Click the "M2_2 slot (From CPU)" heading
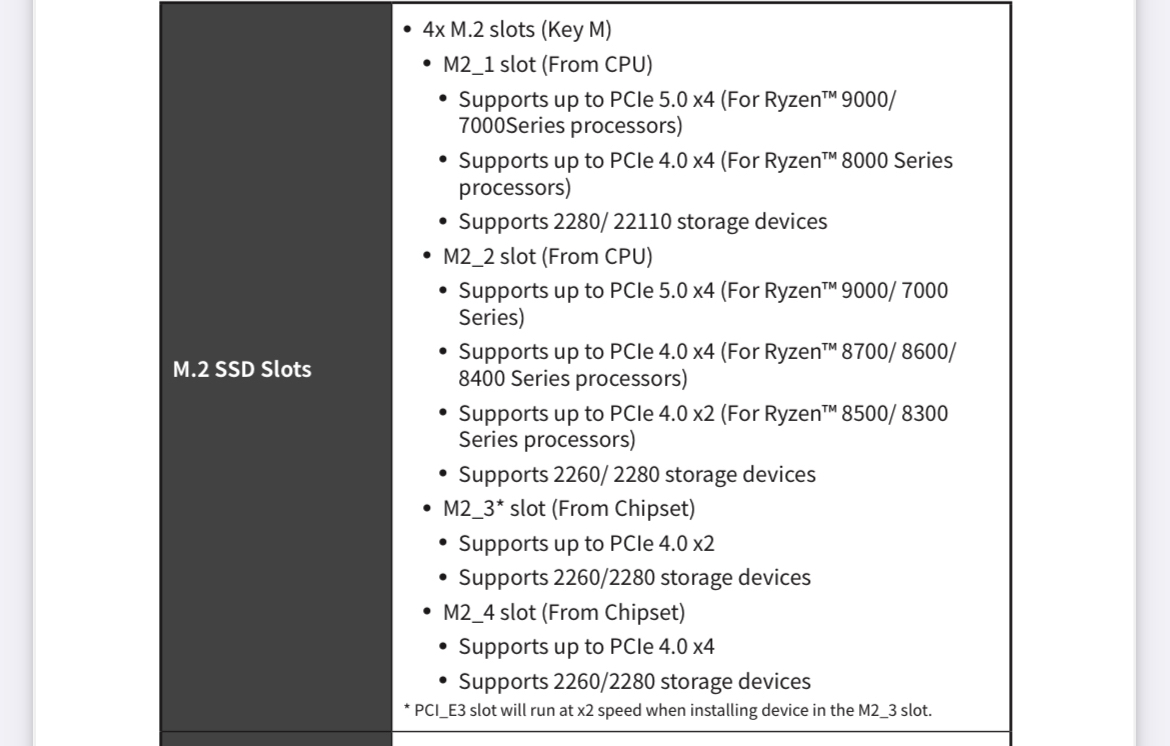Image resolution: width=1170 pixels, height=746 pixels. point(547,256)
